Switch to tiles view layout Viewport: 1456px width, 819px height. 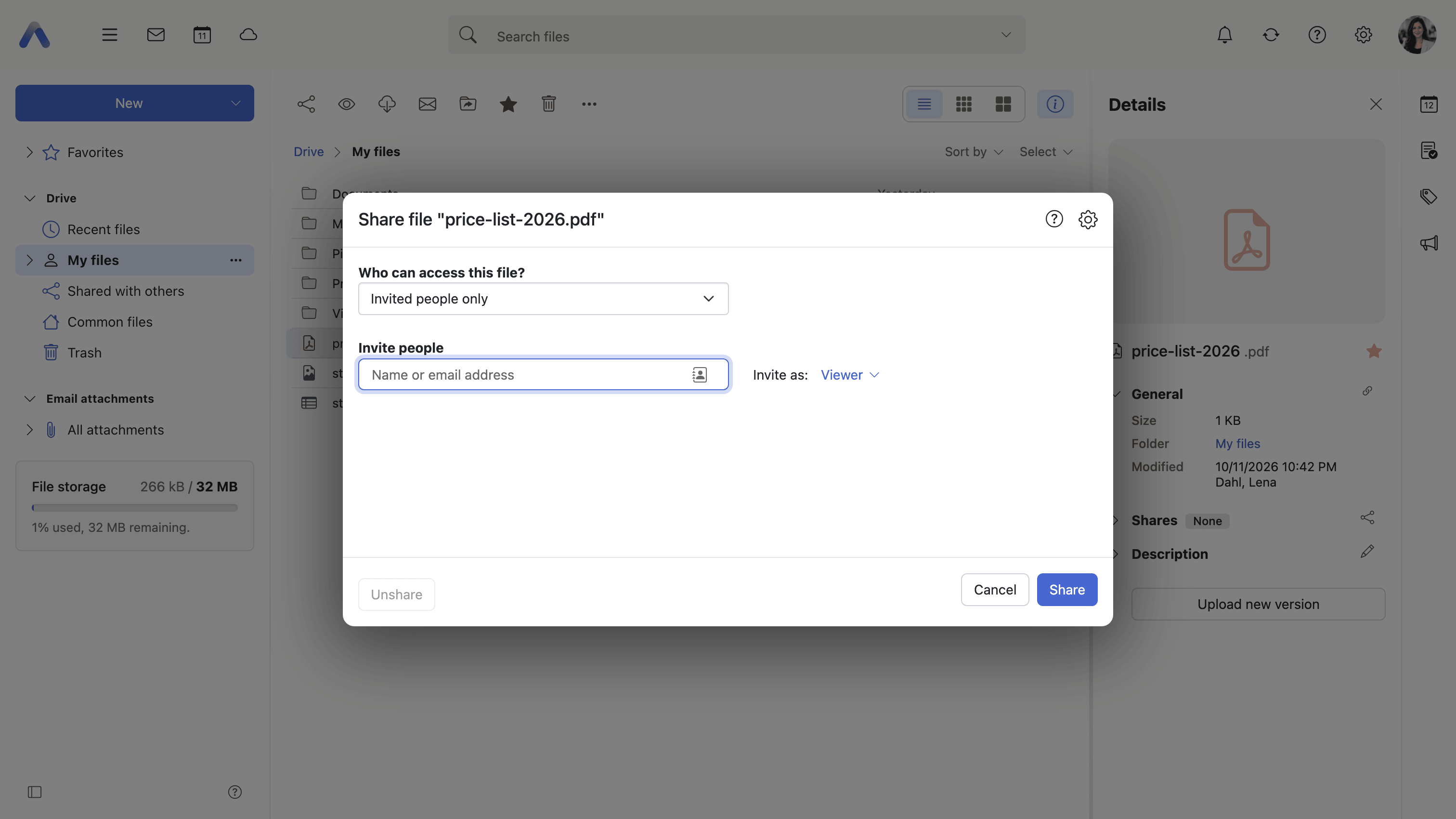1003,104
